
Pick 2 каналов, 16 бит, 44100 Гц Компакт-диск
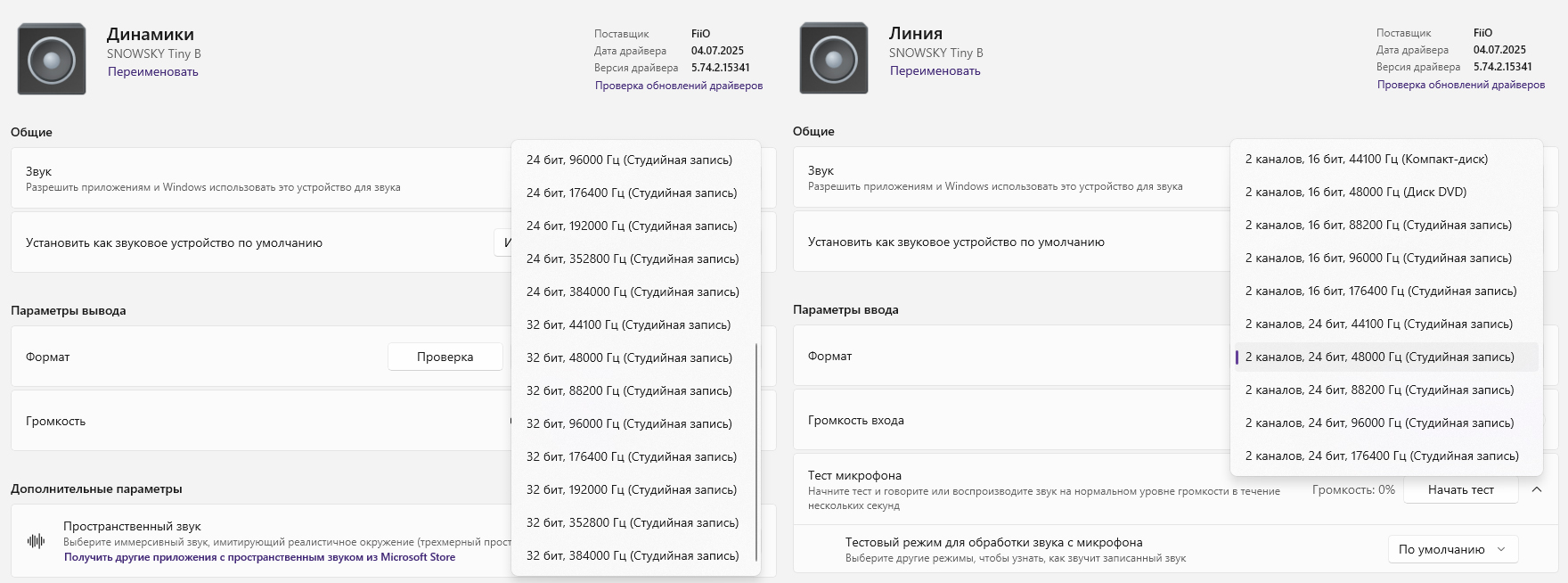click(x=1366, y=159)
